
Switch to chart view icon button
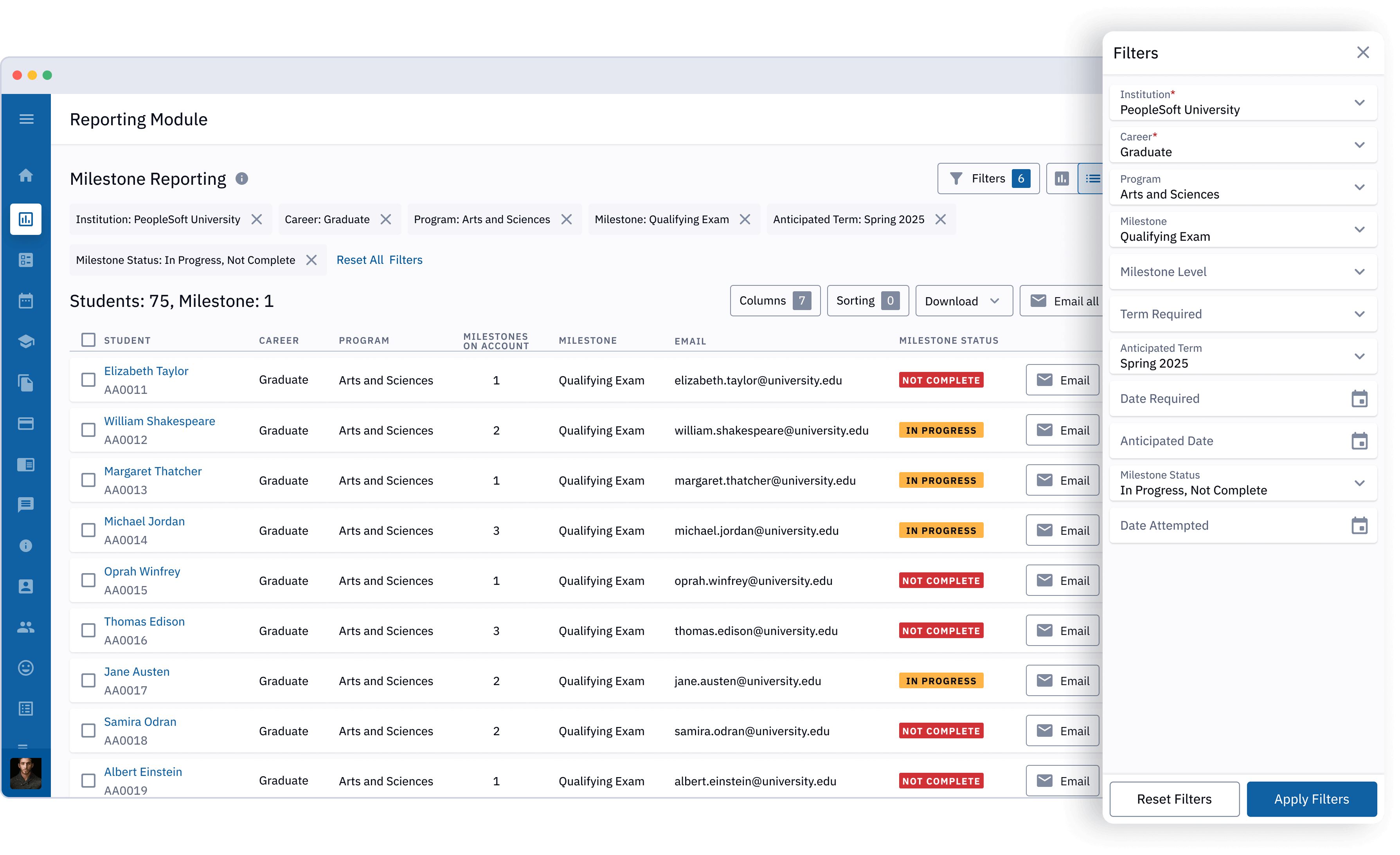click(x=1062, y=179)
